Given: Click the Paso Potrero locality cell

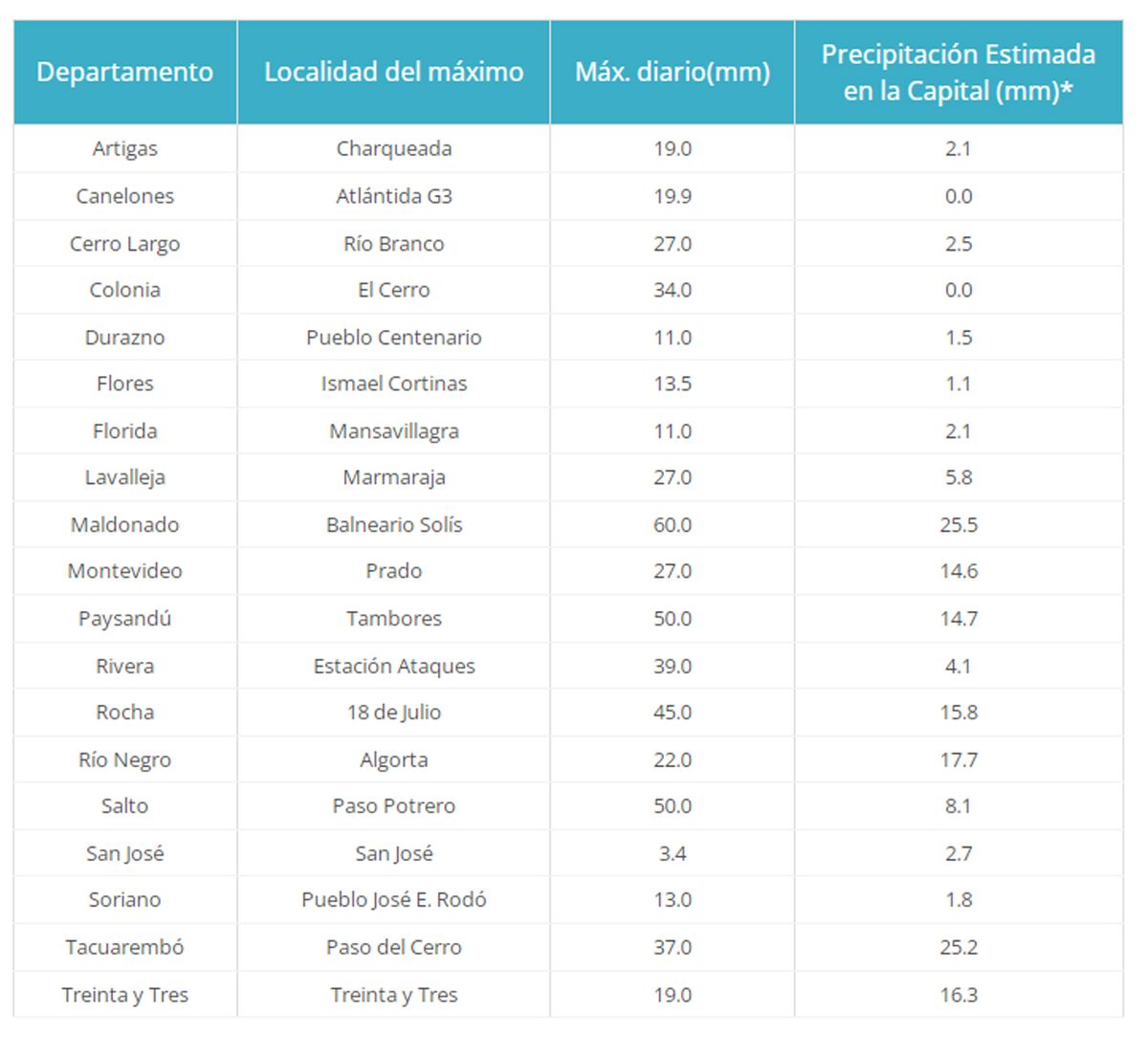Looking at the screenshot, I should pos(393,806).
